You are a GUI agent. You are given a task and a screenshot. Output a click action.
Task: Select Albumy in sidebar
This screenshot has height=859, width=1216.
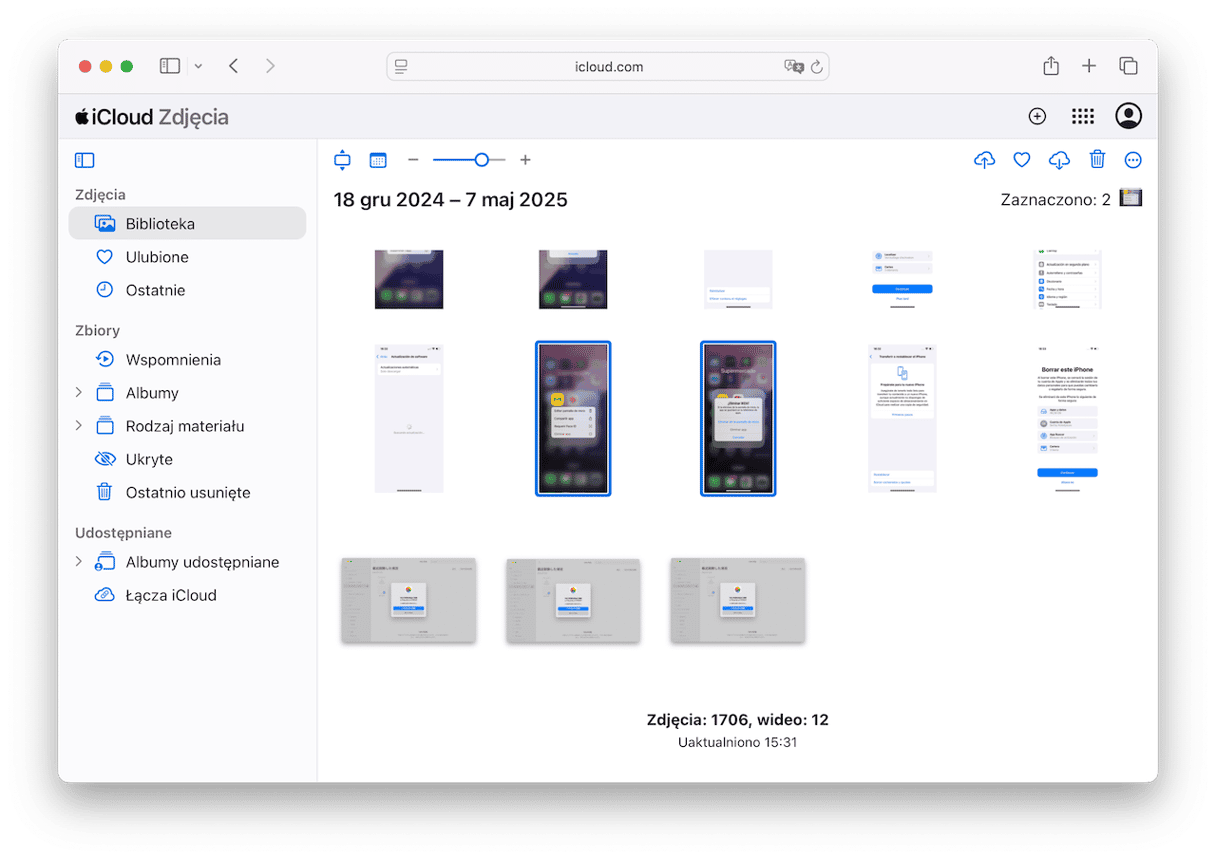tap(152, 393)
